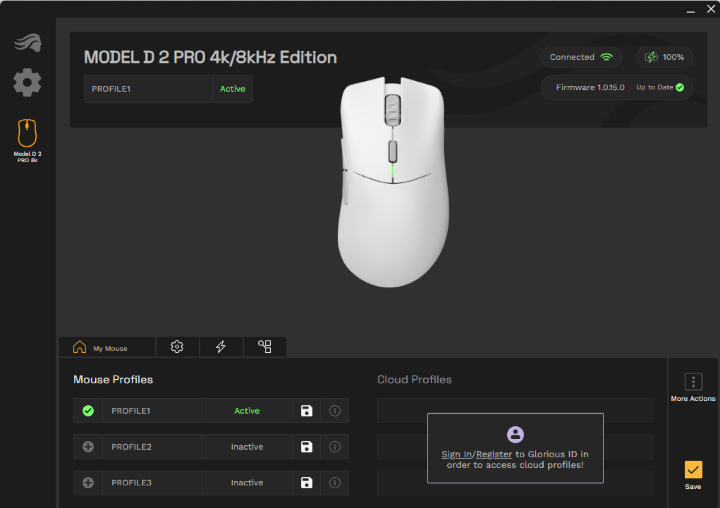The height and width of the screenshot is (508, 720).
Task: Click the Up to Date green check
Action: (680, 87)
